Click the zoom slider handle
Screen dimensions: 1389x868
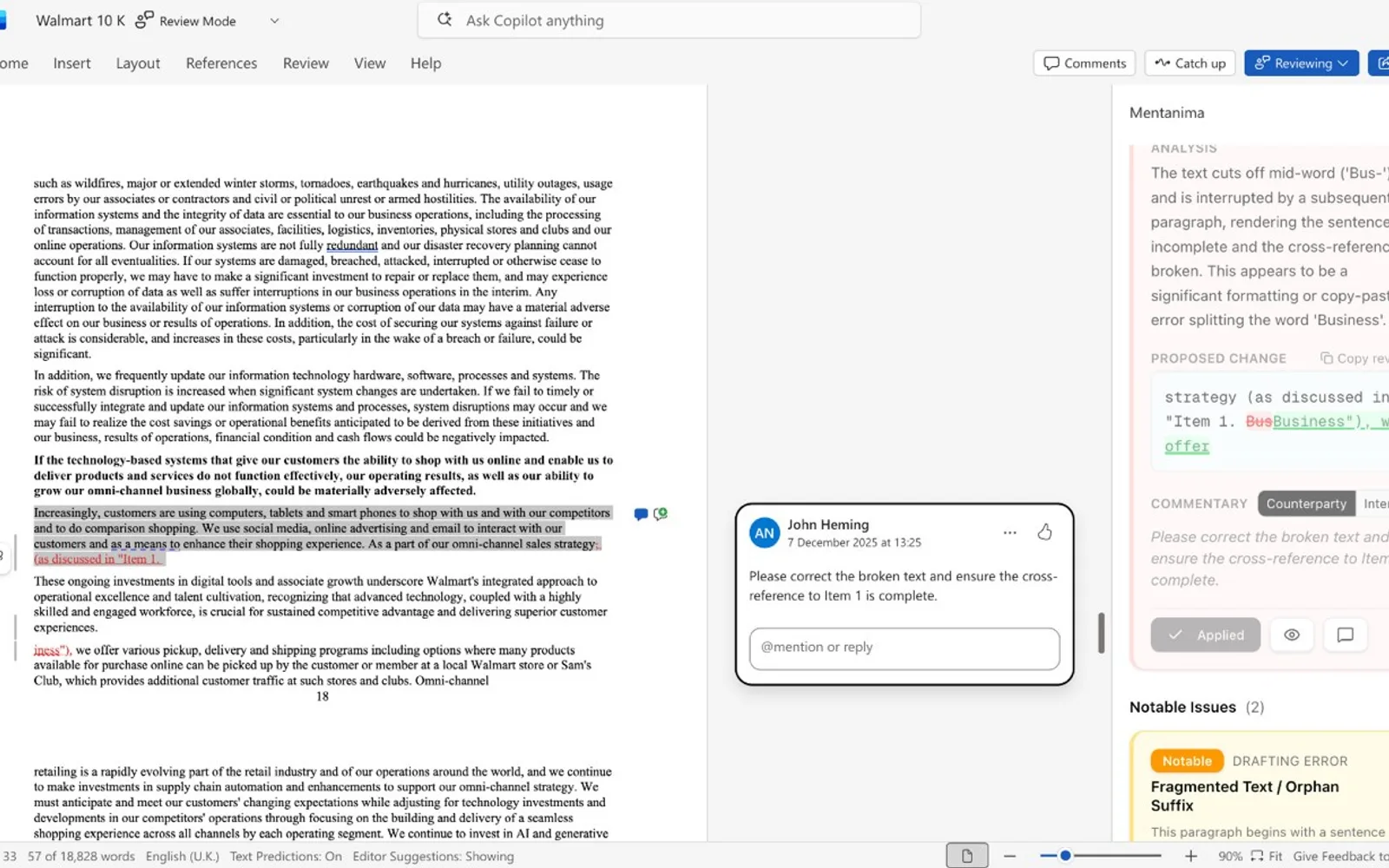[x=1066, y=856]
